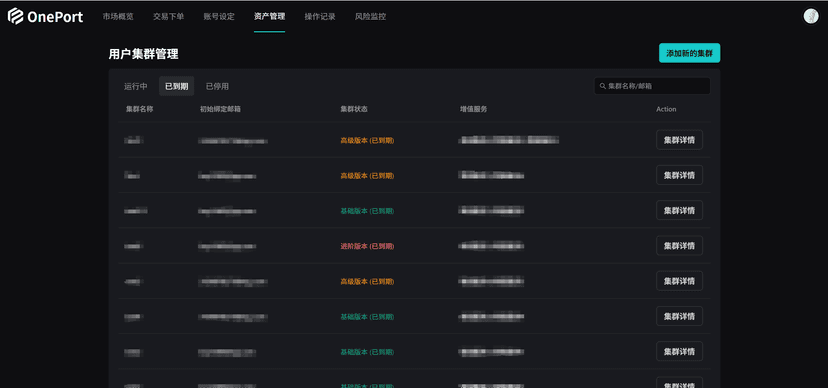
Task: Show 运行中 clusters tab
Action: [136, 86]
